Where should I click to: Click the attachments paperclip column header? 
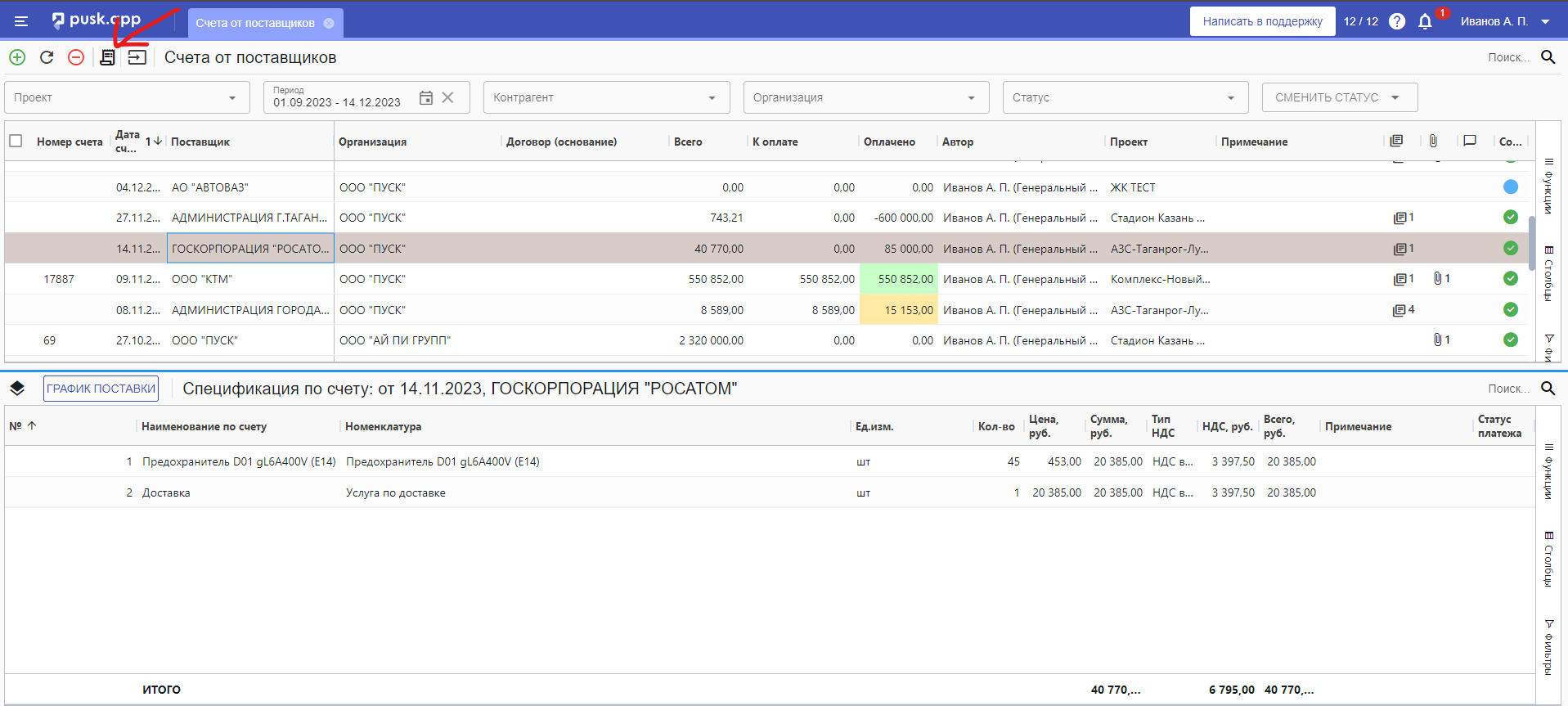pyautogui.click(x=1433, y=141)
